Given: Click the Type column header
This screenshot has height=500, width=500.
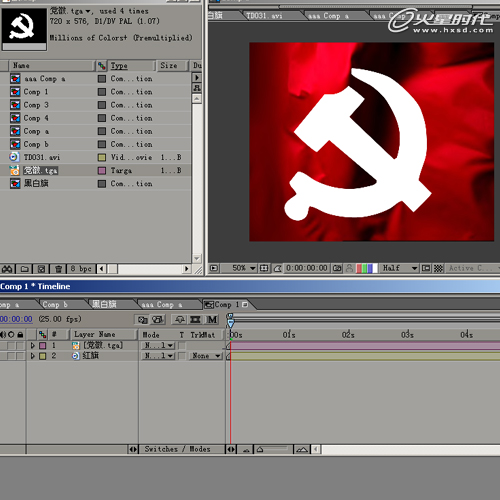Looking at the screenshot, I should [x=131, y=66].
